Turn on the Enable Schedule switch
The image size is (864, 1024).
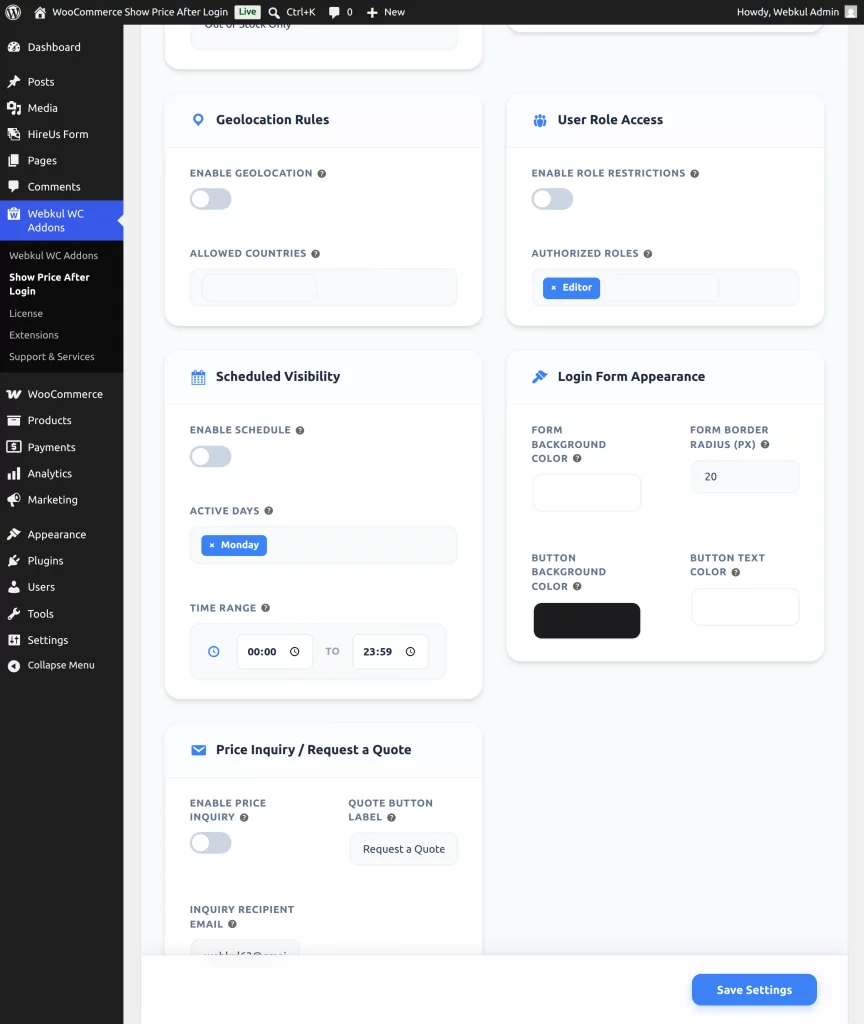pos(210,456)
